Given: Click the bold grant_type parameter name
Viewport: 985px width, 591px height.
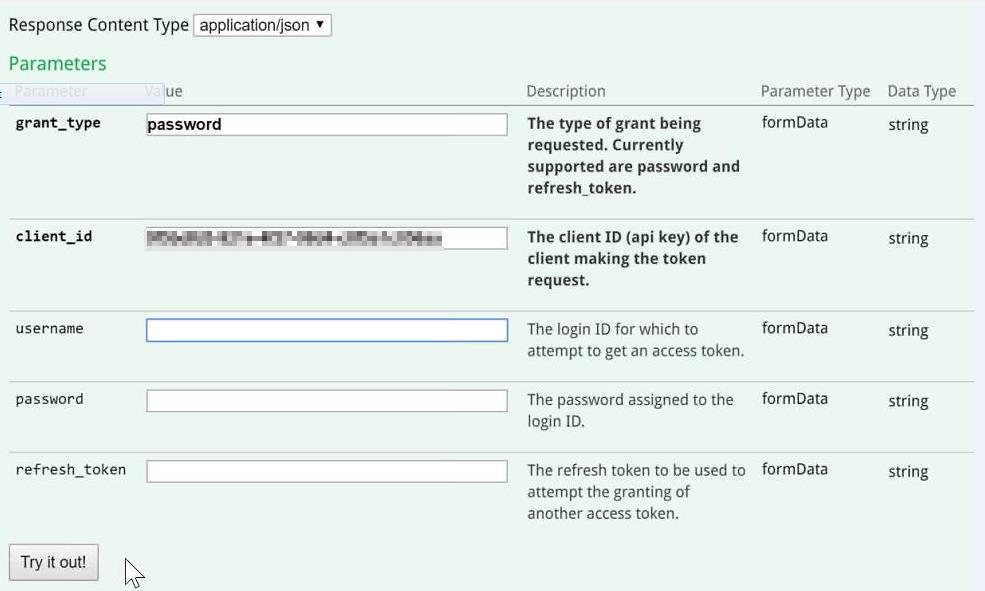Looking at the screenshot, I should pos(58,123).
